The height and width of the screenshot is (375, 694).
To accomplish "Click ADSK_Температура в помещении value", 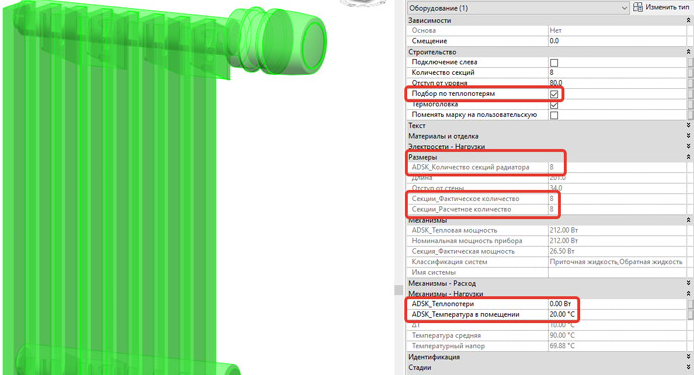I will click(x=617, y=314).
